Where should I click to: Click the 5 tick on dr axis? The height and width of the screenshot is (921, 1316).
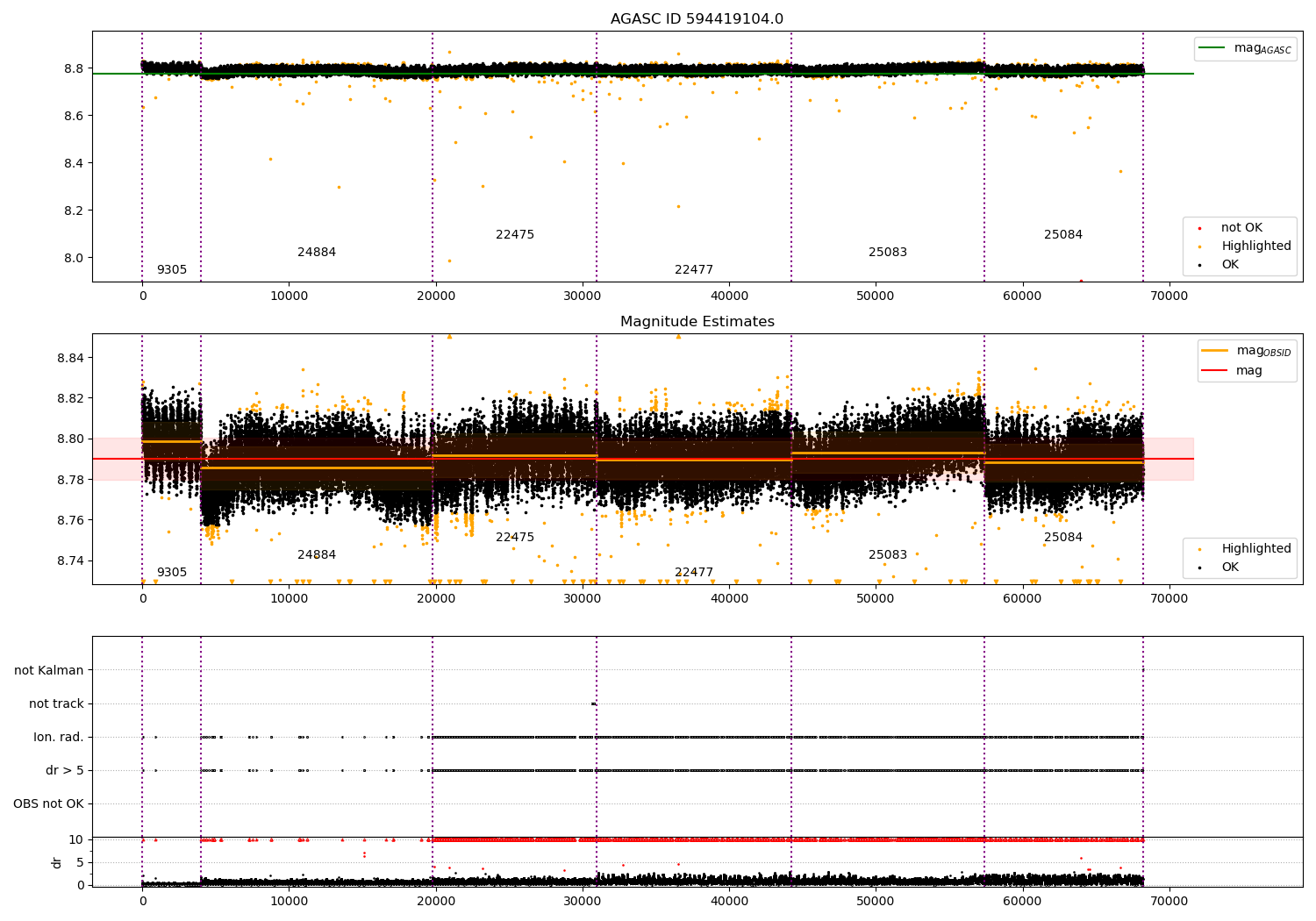click(80, 862)
